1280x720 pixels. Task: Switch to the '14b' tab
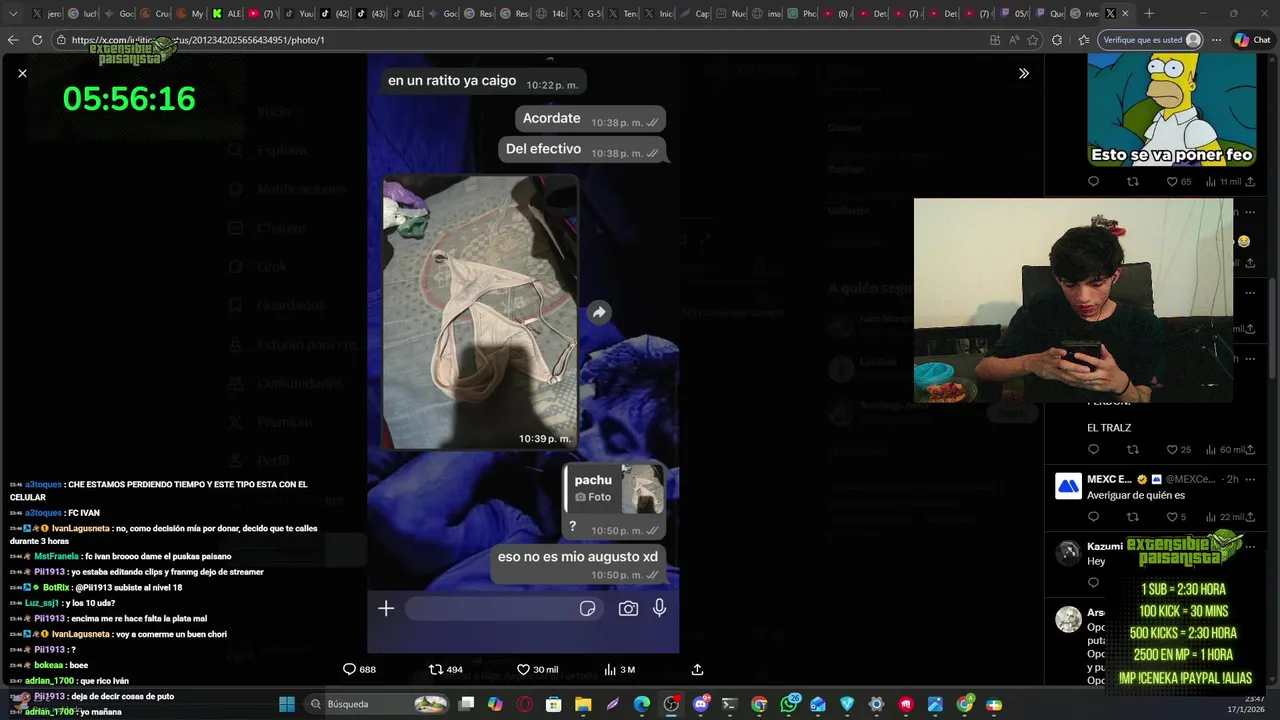[551, 14]
